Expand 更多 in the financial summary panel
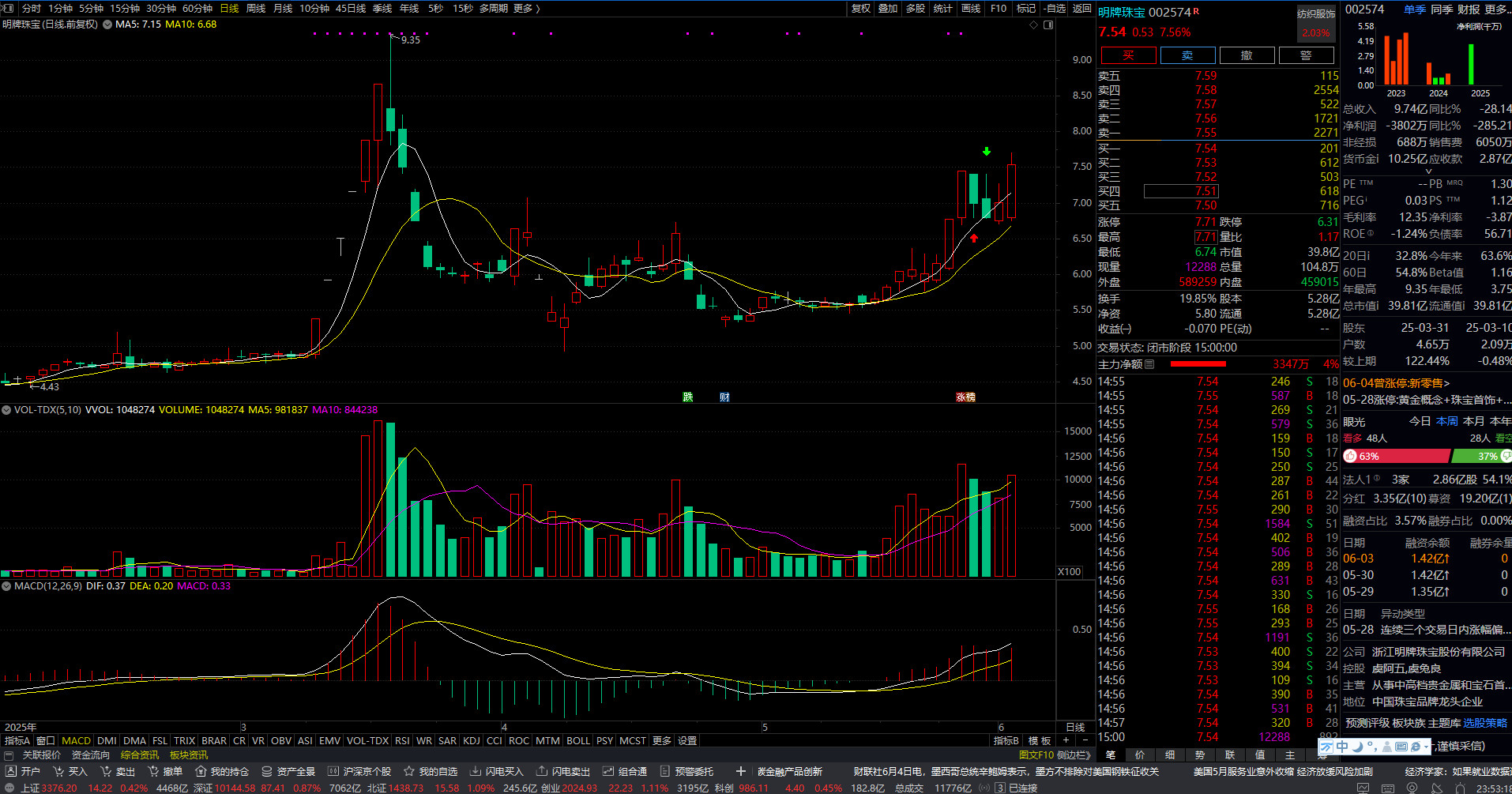 (x=1497, y=9)
